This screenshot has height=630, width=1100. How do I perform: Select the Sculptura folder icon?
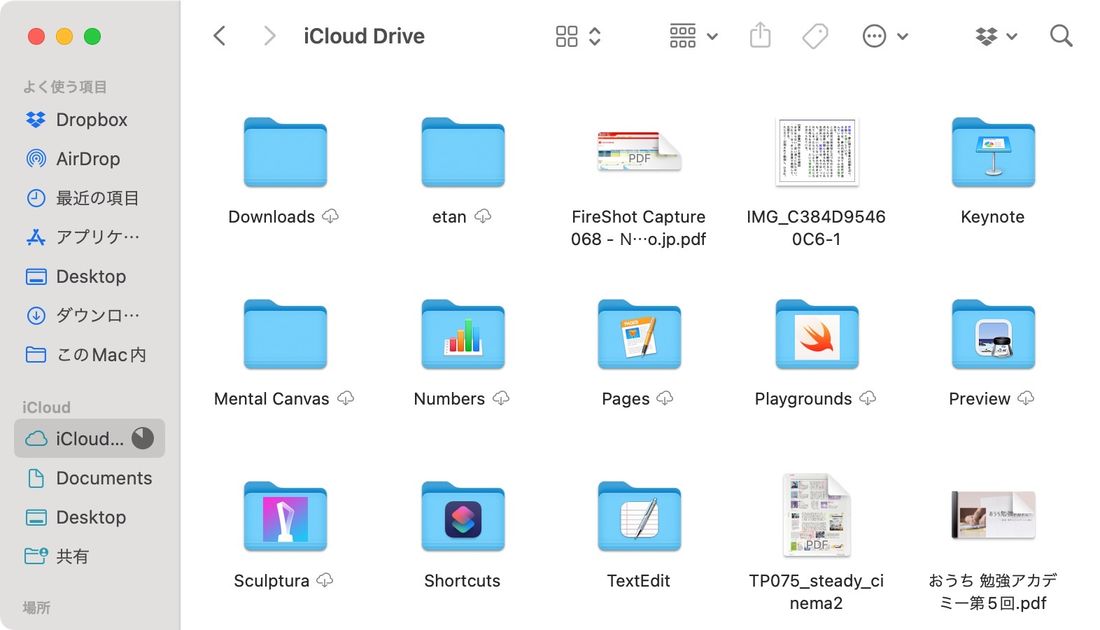click(x=285, y=516)
